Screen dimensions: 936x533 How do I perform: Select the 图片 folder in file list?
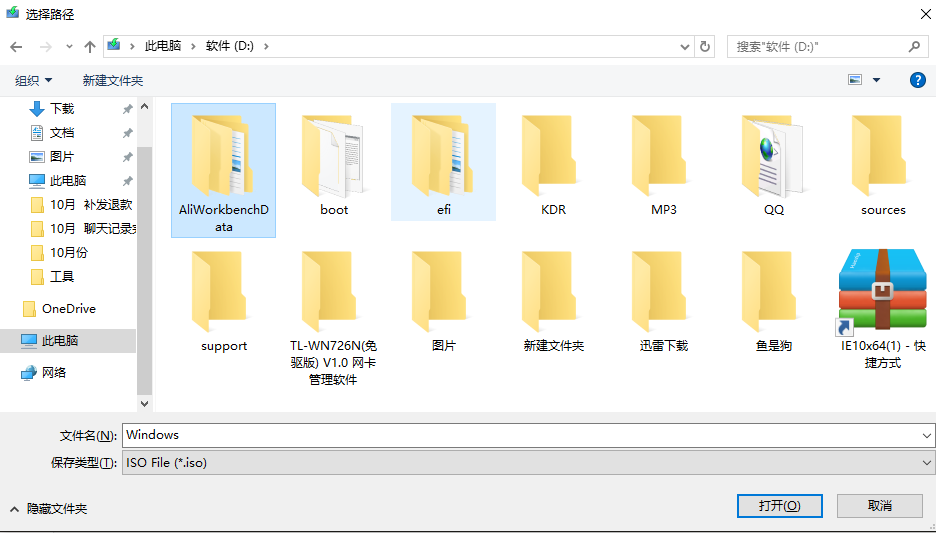click(x=444, y=298)
